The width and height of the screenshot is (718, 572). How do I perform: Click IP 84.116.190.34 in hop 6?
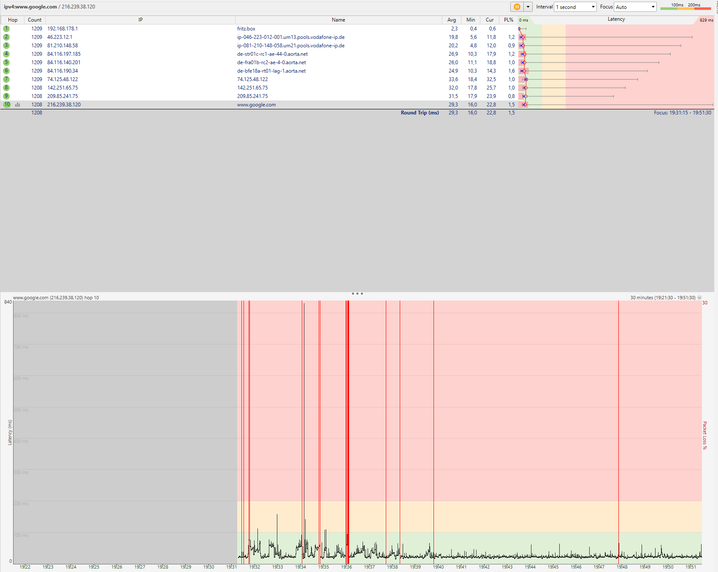pos(62,71)
